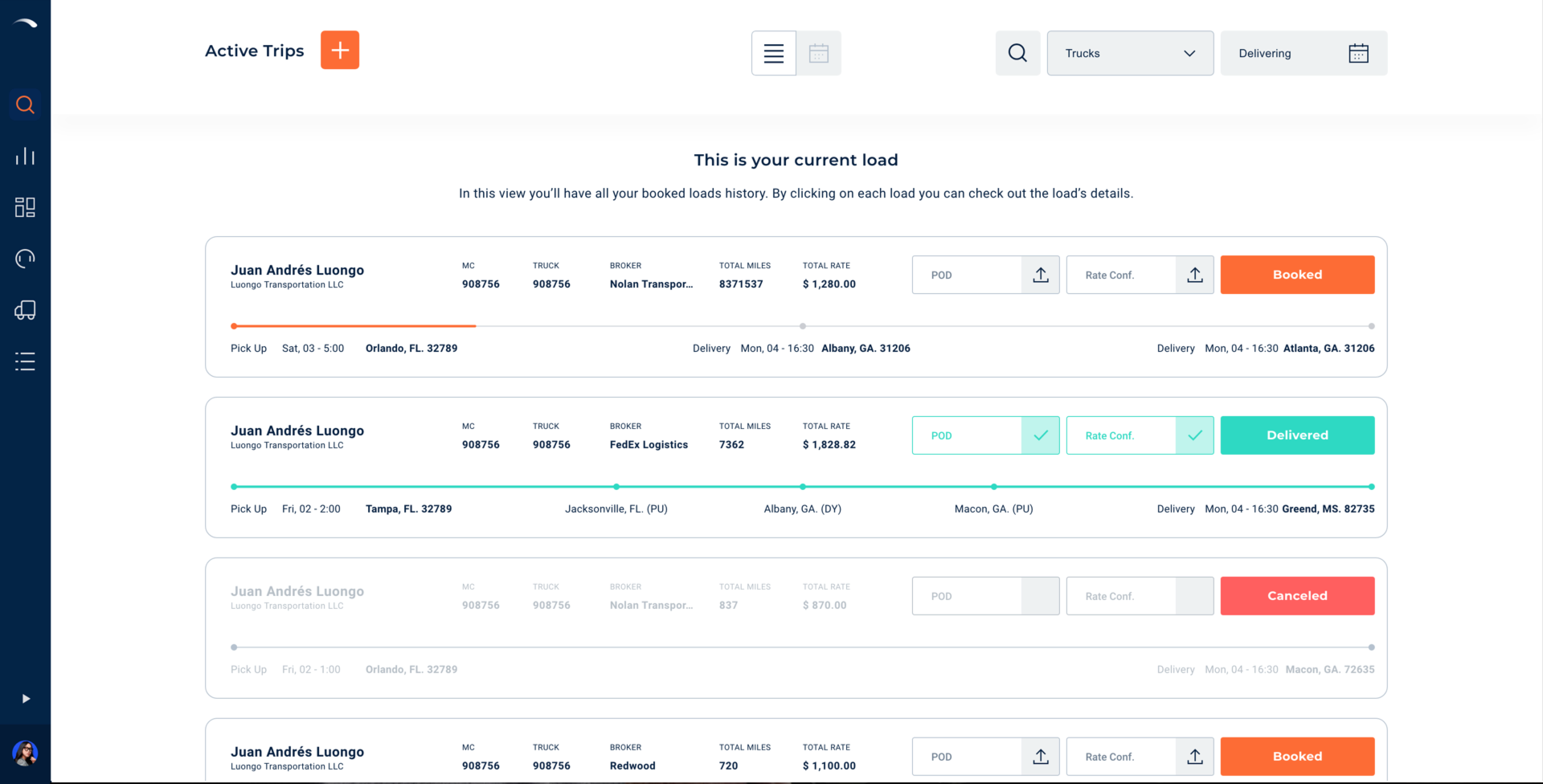1543x784 pixels.
Task: Click Macon, GA. 72635 delivery on canceled load
Action: click(x=1330, y=670)
